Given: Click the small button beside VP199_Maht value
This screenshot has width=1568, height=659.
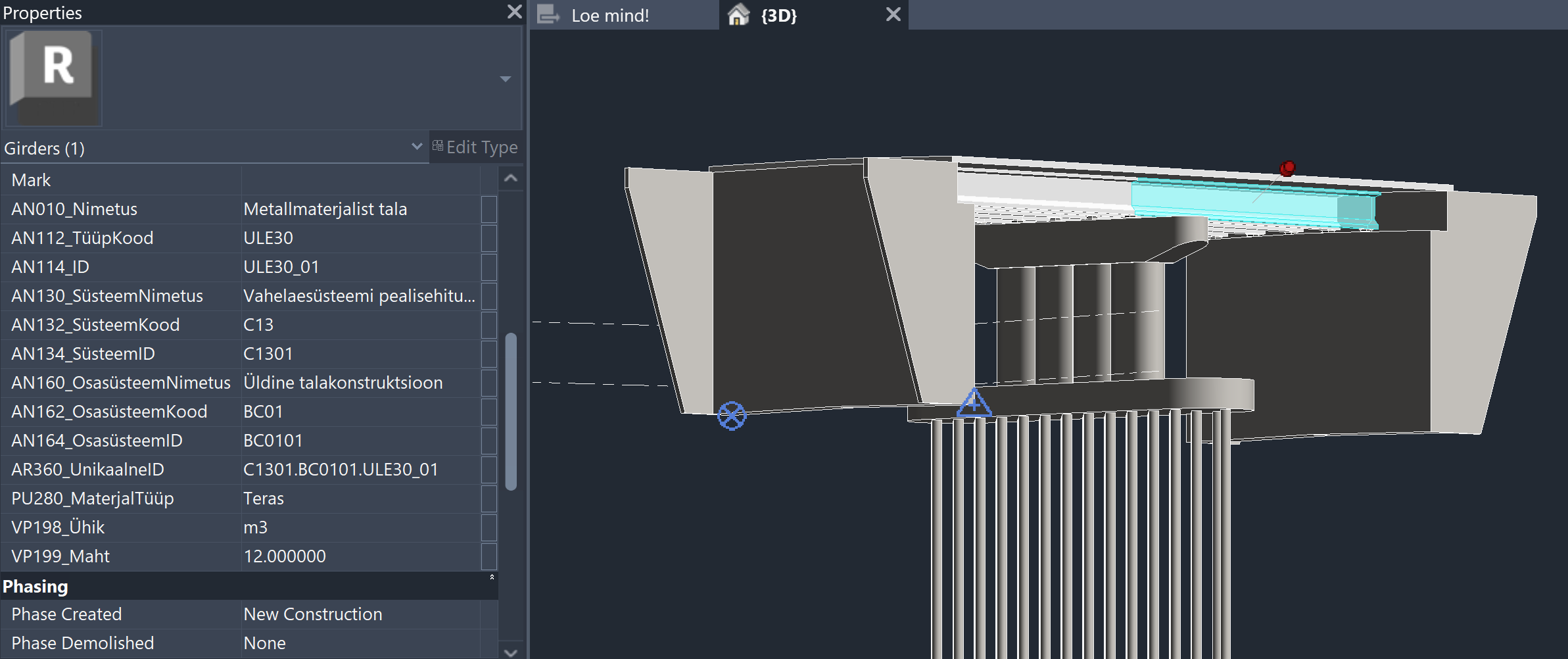Looking at the screenshot, I should [x=488, y=556].
